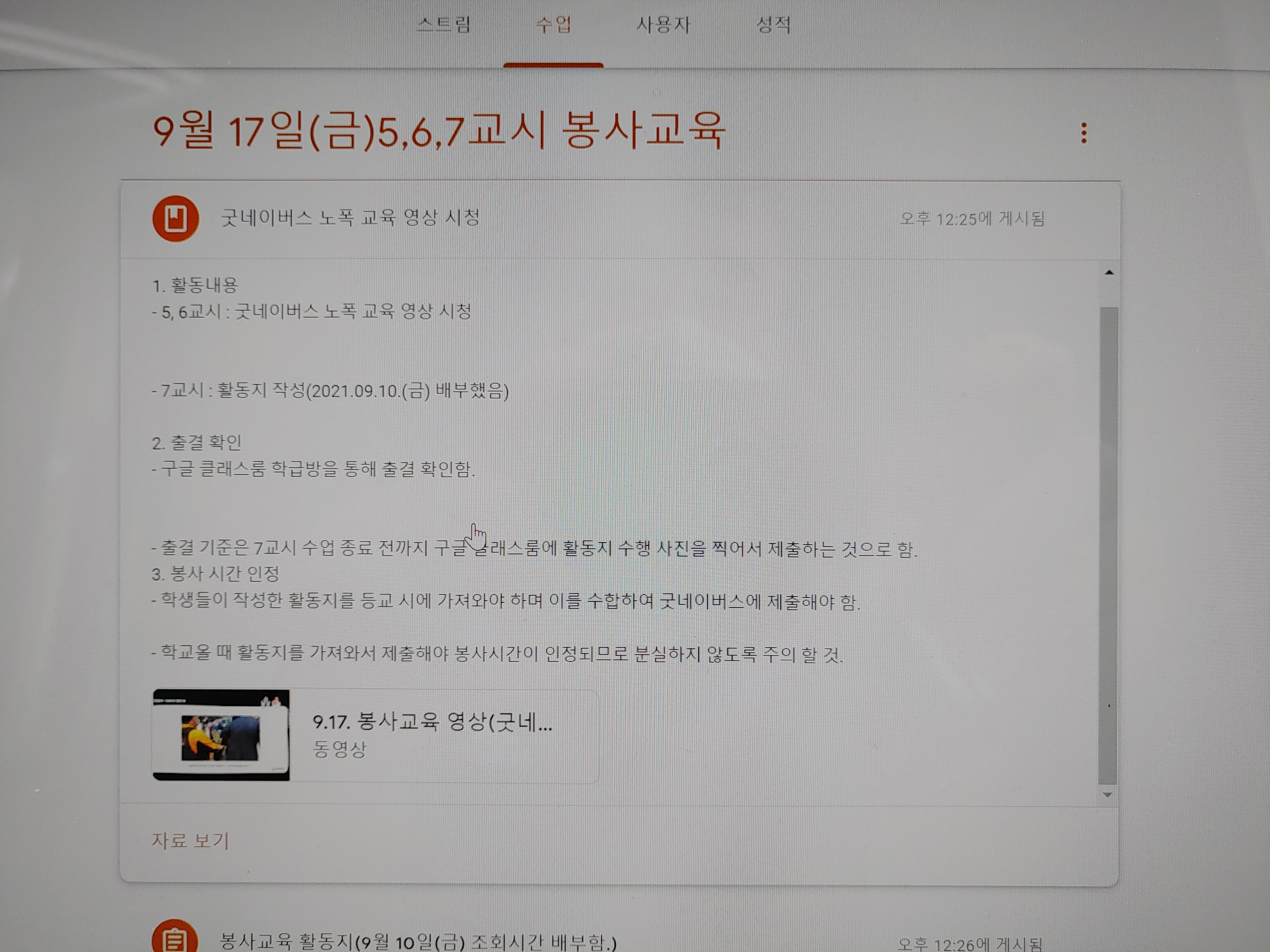
Task: Select the 수업 tab
Action: pos(553,25)
